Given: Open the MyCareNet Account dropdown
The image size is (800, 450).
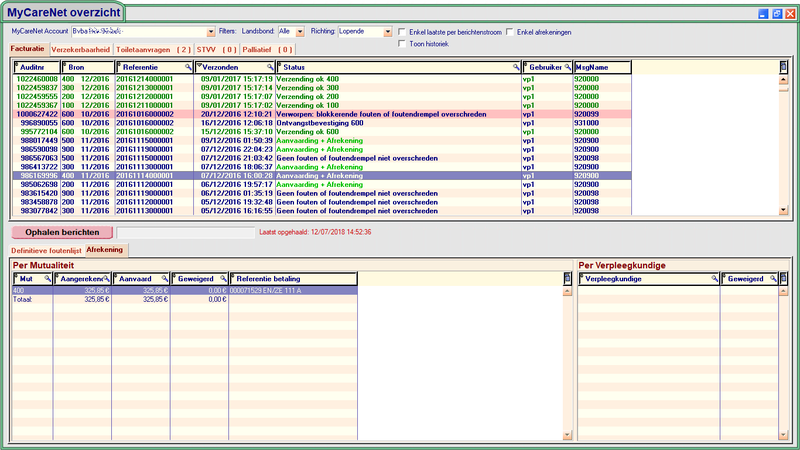Looking at the screenshot, I should [210, 32].
